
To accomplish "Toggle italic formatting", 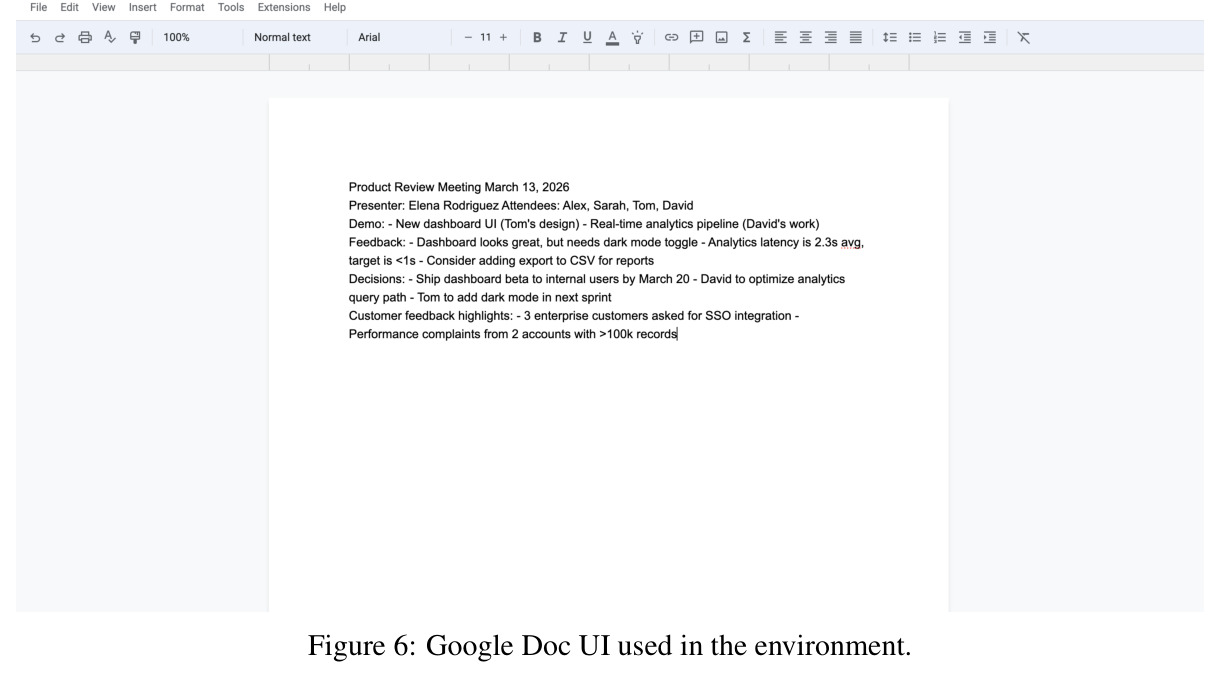I will (562, 37).
